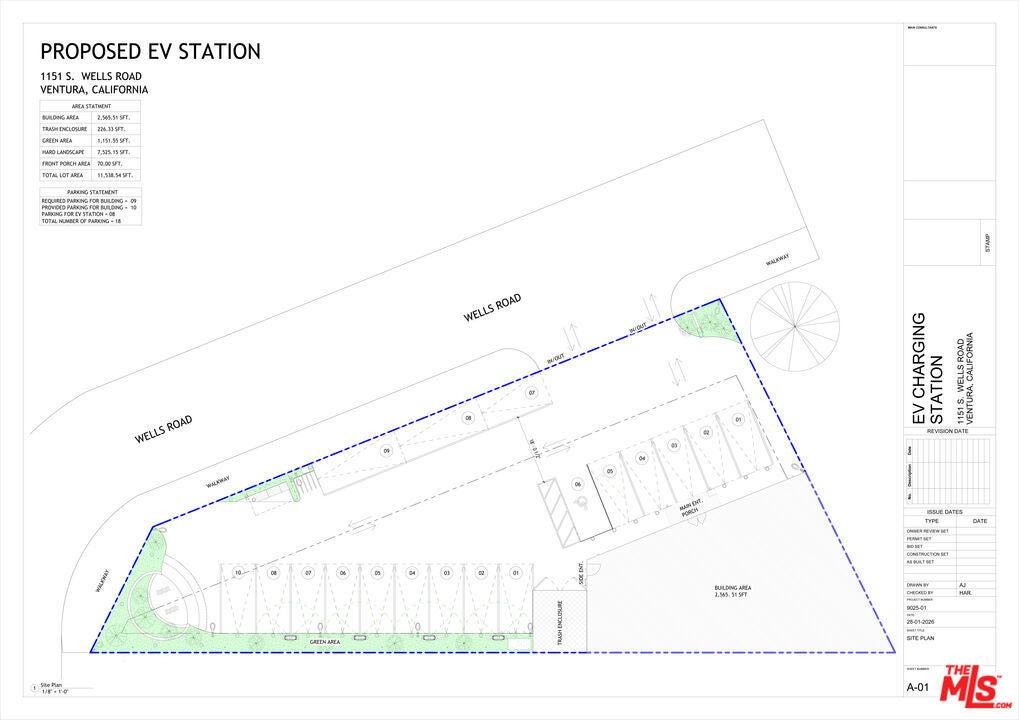
Task: Click the Revision Date table grid
Action: 950,471
